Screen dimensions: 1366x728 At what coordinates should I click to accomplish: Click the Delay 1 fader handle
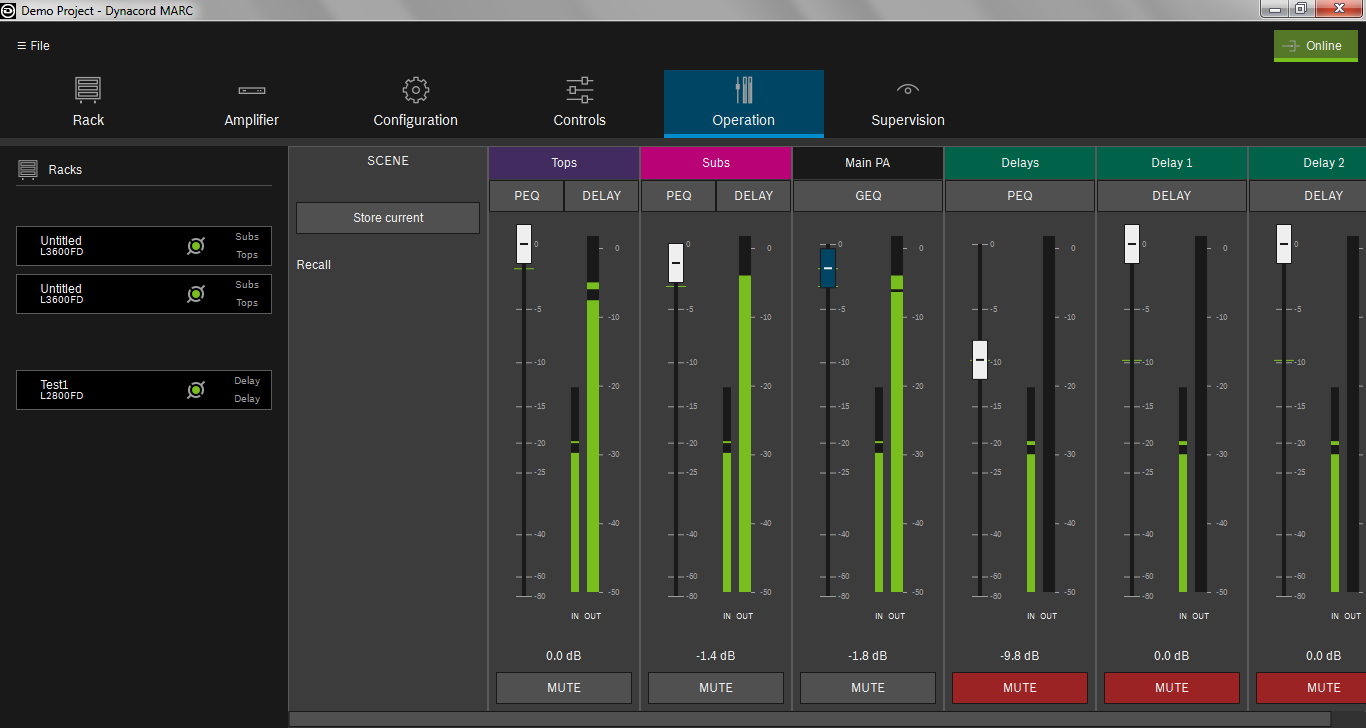pos(1132,244)
